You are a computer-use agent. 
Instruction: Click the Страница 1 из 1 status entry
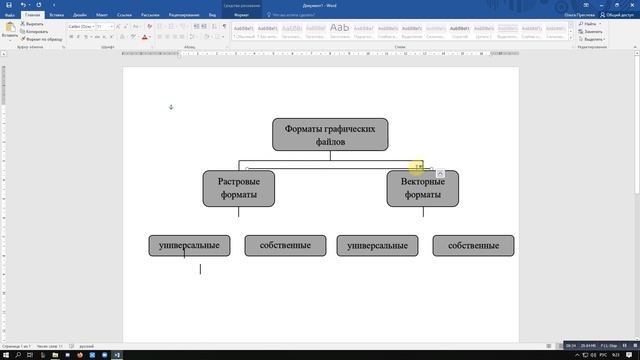point(16,346)
